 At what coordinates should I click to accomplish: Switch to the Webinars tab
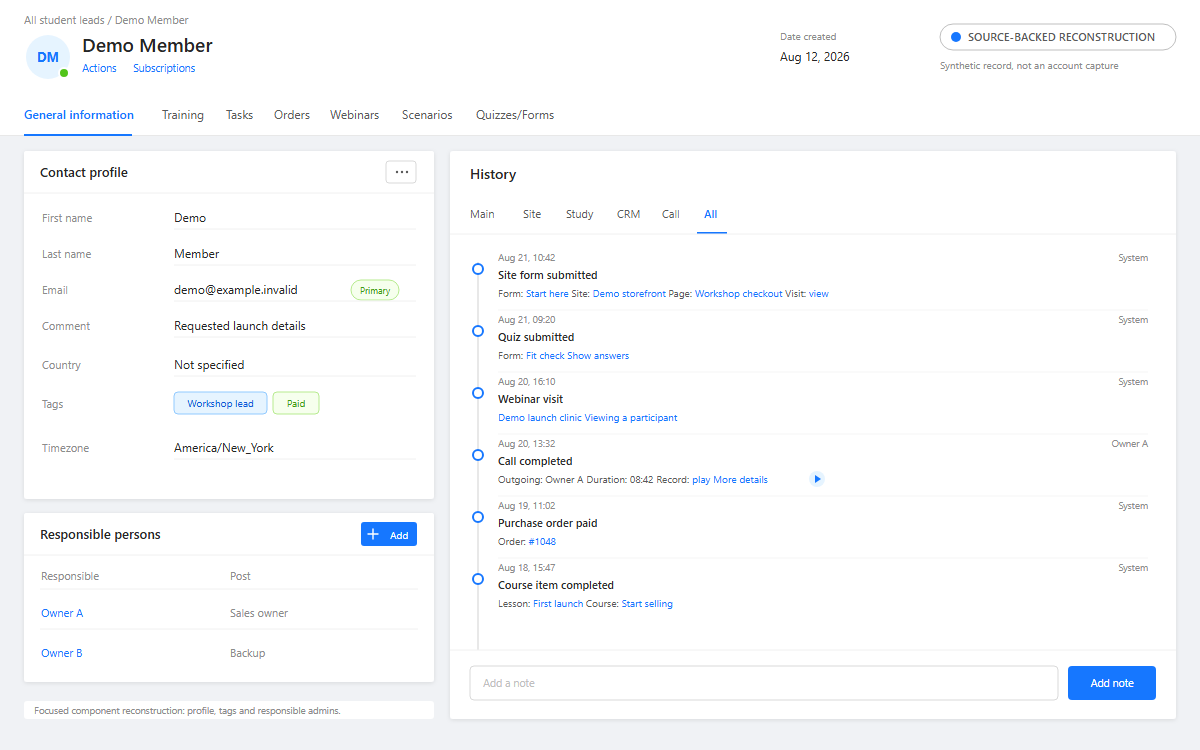(x=355, y=115)
